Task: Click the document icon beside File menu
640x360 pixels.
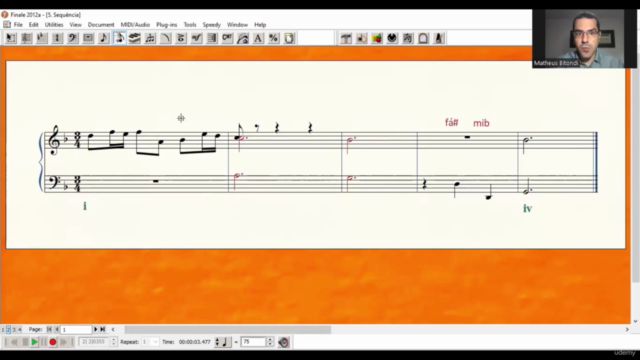Action: (x=7, y=24)
